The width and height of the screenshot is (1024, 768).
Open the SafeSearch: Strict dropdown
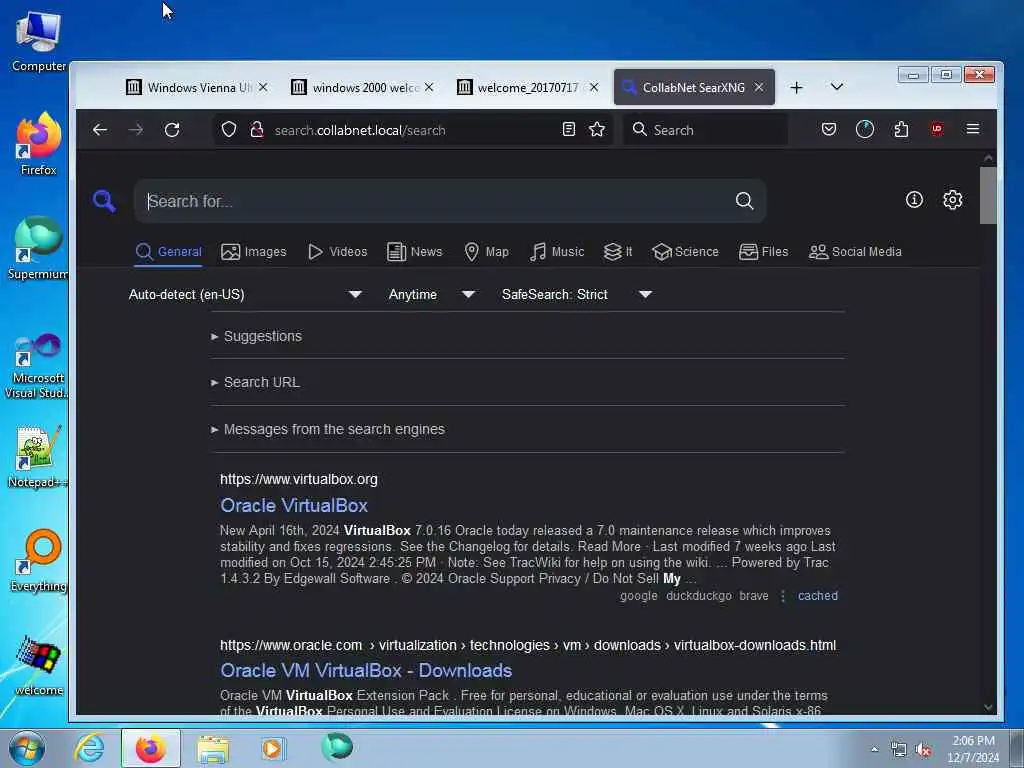pyautogui.click(x=577, y=295)
